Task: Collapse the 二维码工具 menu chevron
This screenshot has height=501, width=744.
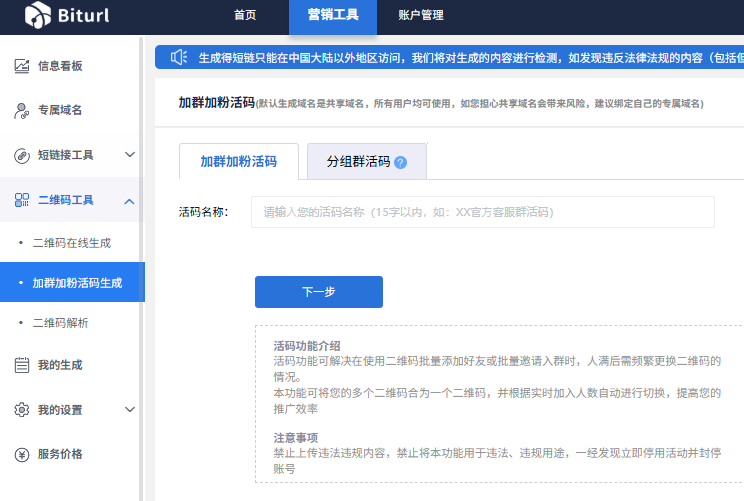Action: coord(130,201)
